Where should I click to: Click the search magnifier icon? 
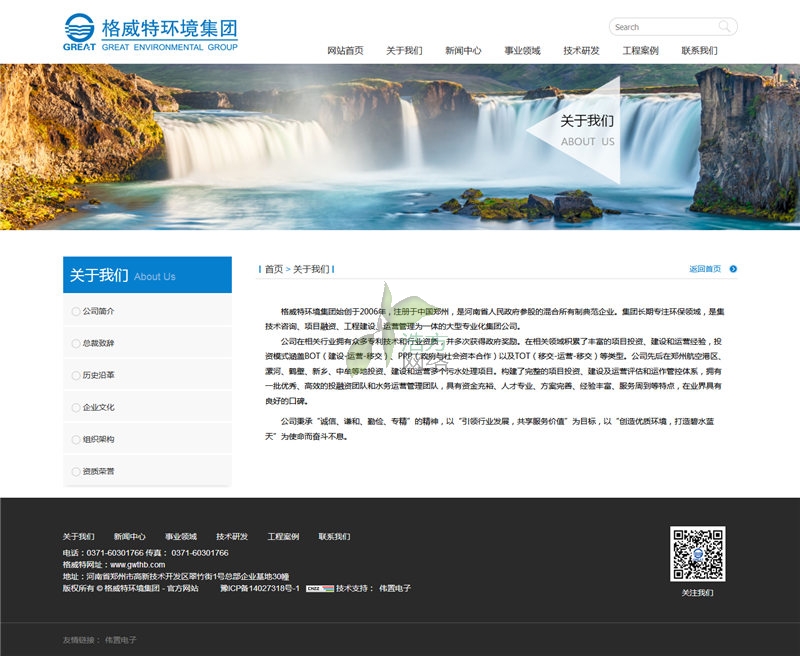click(x=725, y=27)
